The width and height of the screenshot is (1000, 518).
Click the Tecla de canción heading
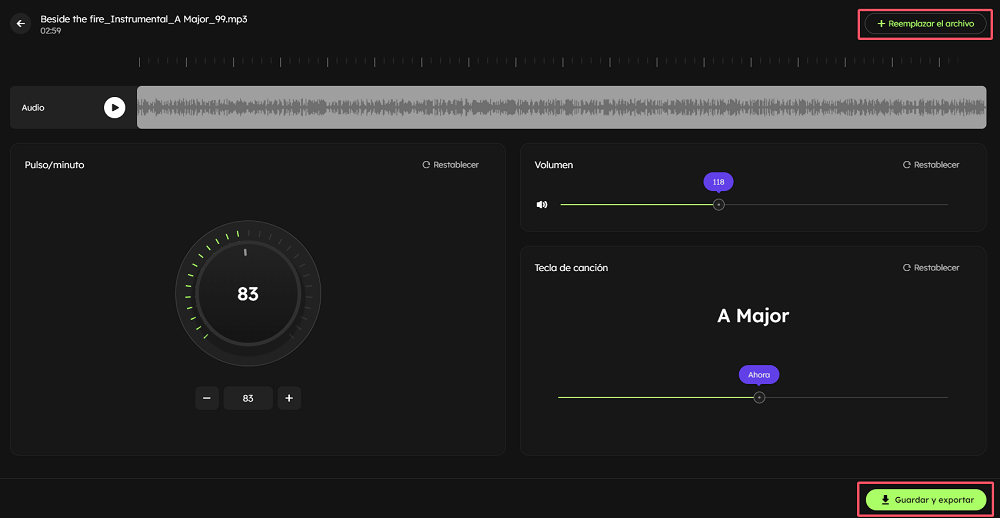click(571, 268)
